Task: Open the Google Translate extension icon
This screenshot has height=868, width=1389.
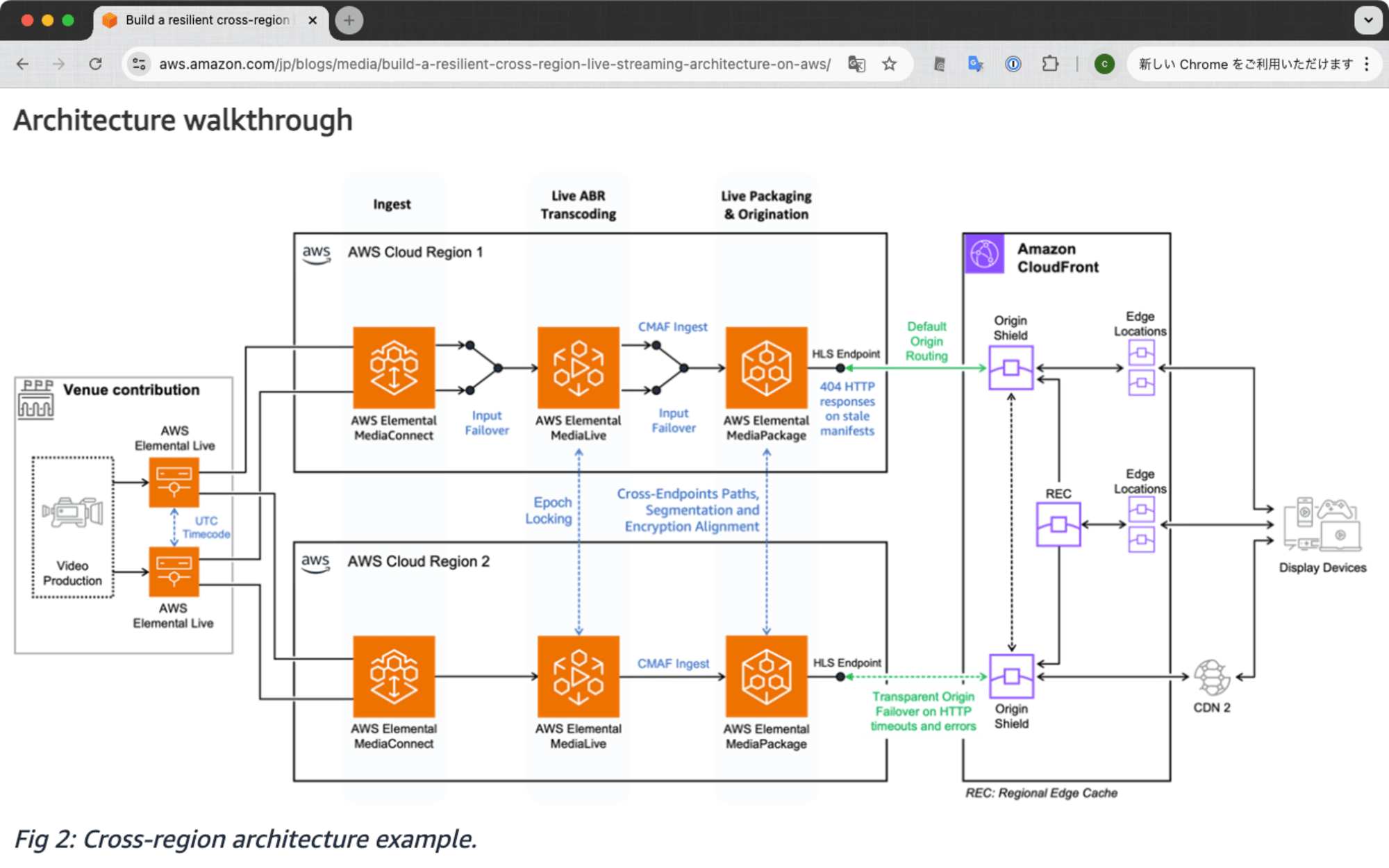Action: pos(976,64)
